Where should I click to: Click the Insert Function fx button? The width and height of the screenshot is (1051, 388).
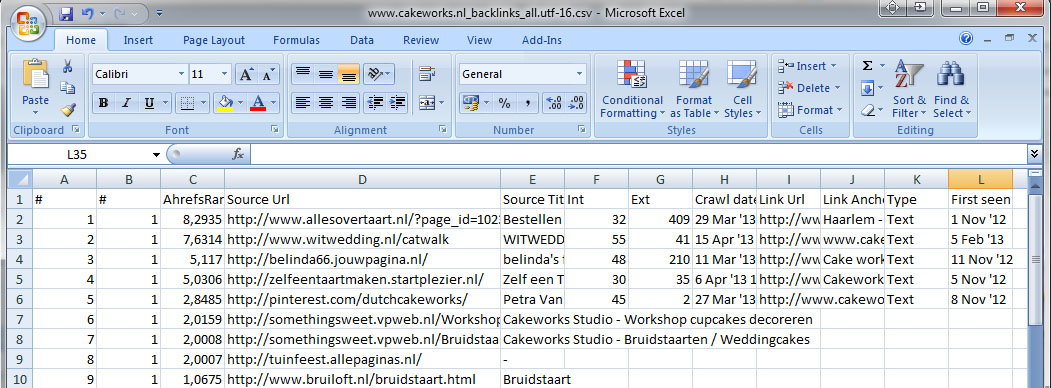point(238,154)
